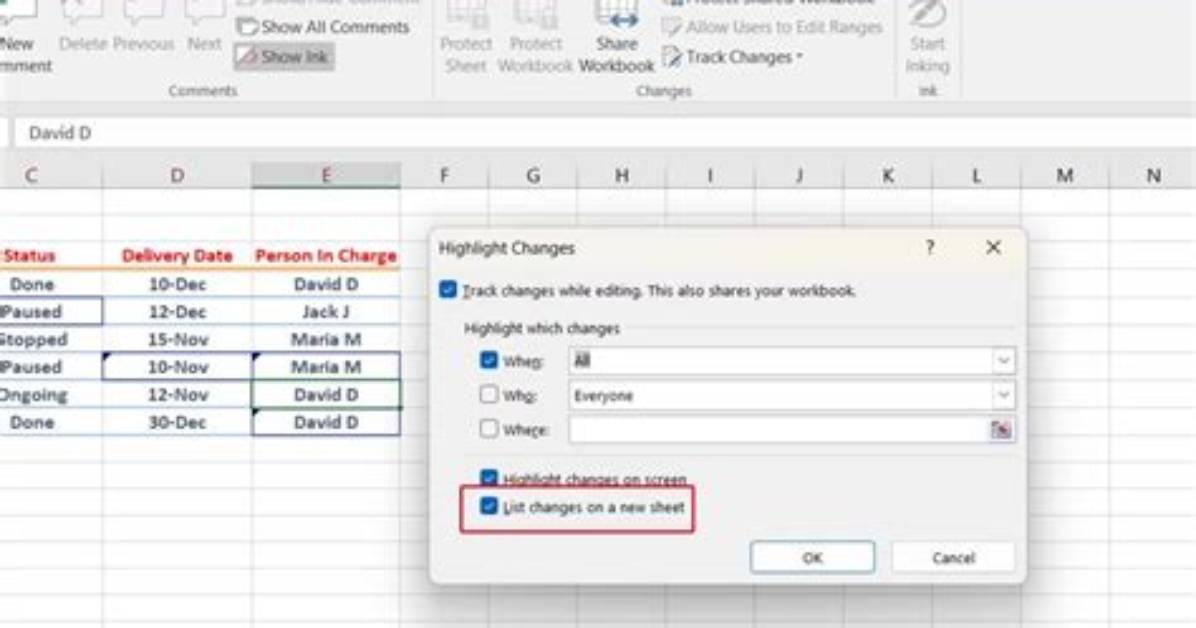Select column N header

click(x=1153, y=176)
